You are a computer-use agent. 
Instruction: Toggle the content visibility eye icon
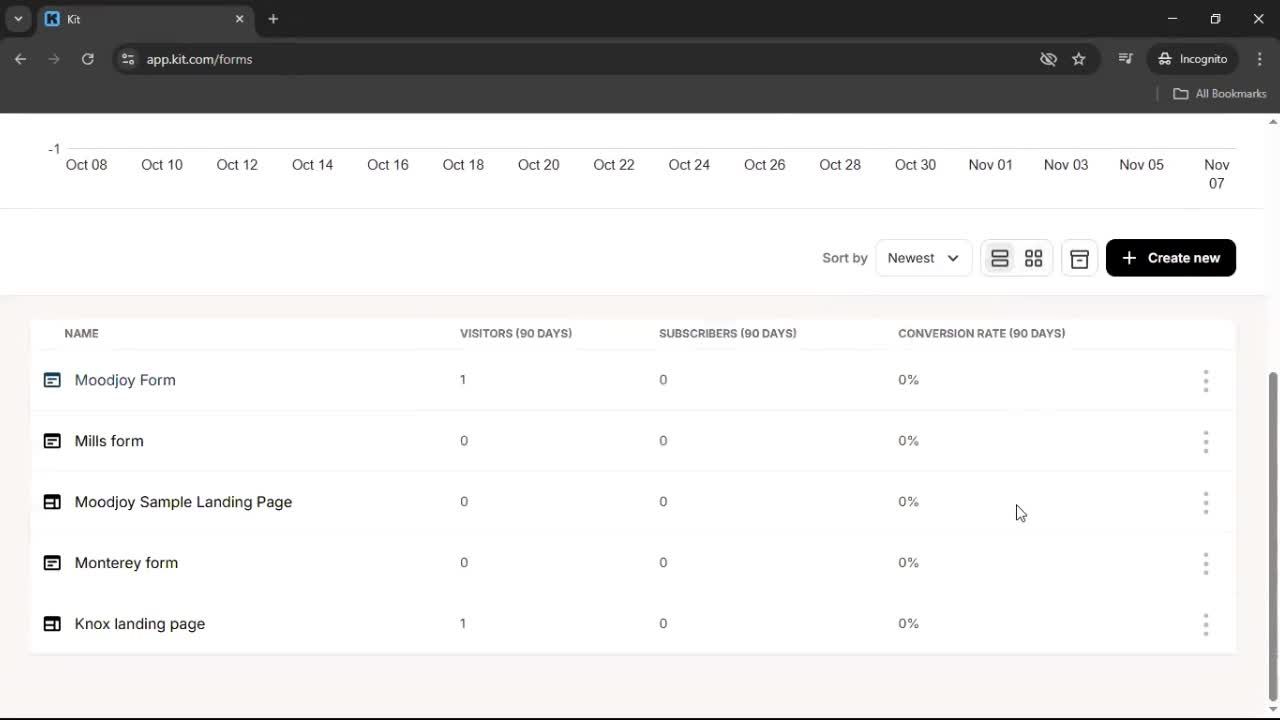pos(1048,59)
